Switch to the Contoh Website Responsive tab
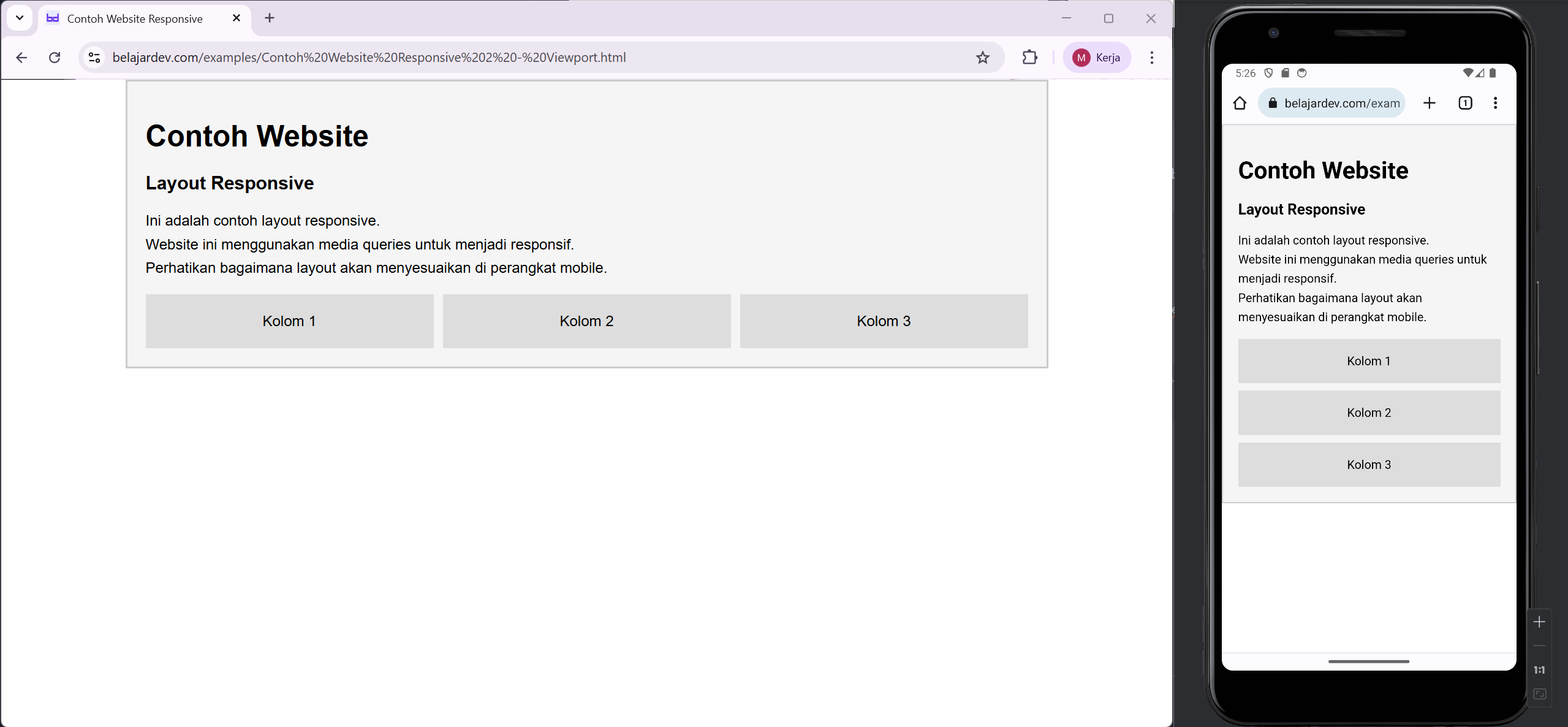Image resolution: width=1568 pixels, height=727 pixels. (134, 18)
